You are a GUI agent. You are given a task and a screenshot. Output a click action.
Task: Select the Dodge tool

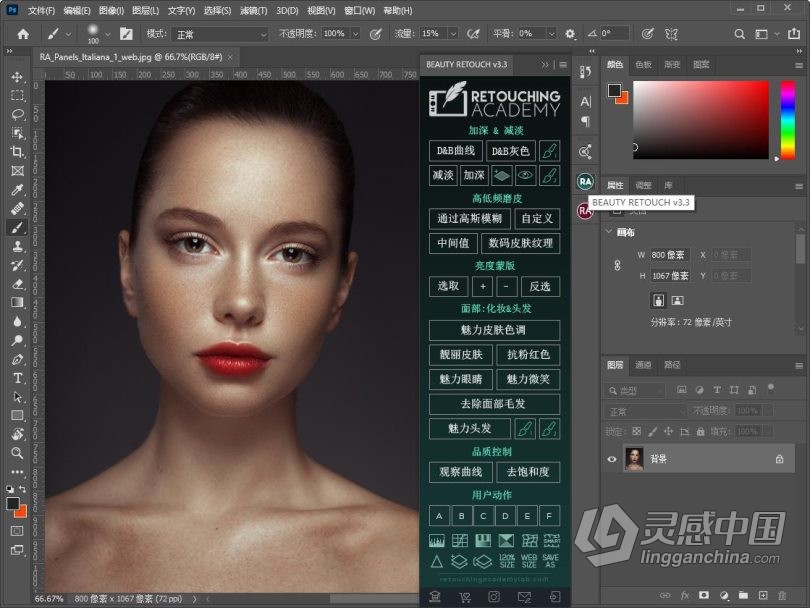[17, 340]
